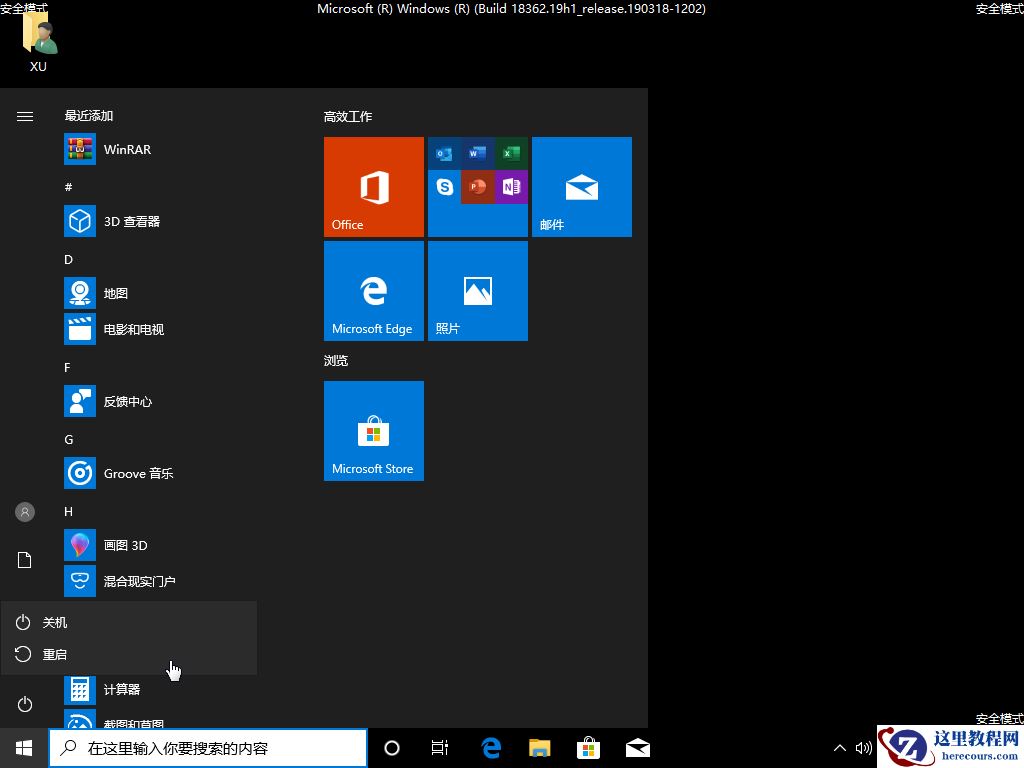The image size is (1024, 768).
Task: Click the Office tile
Action: tap(374, 187)
